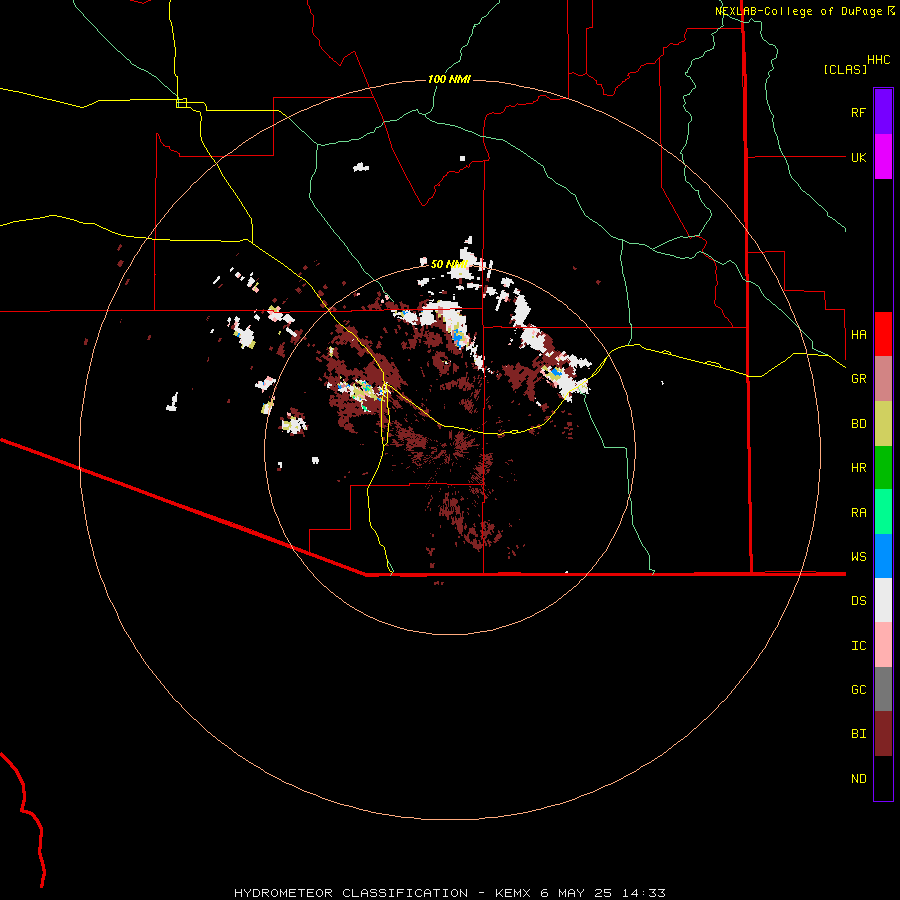
Task: Click the BD legend label
Action: 858,424
